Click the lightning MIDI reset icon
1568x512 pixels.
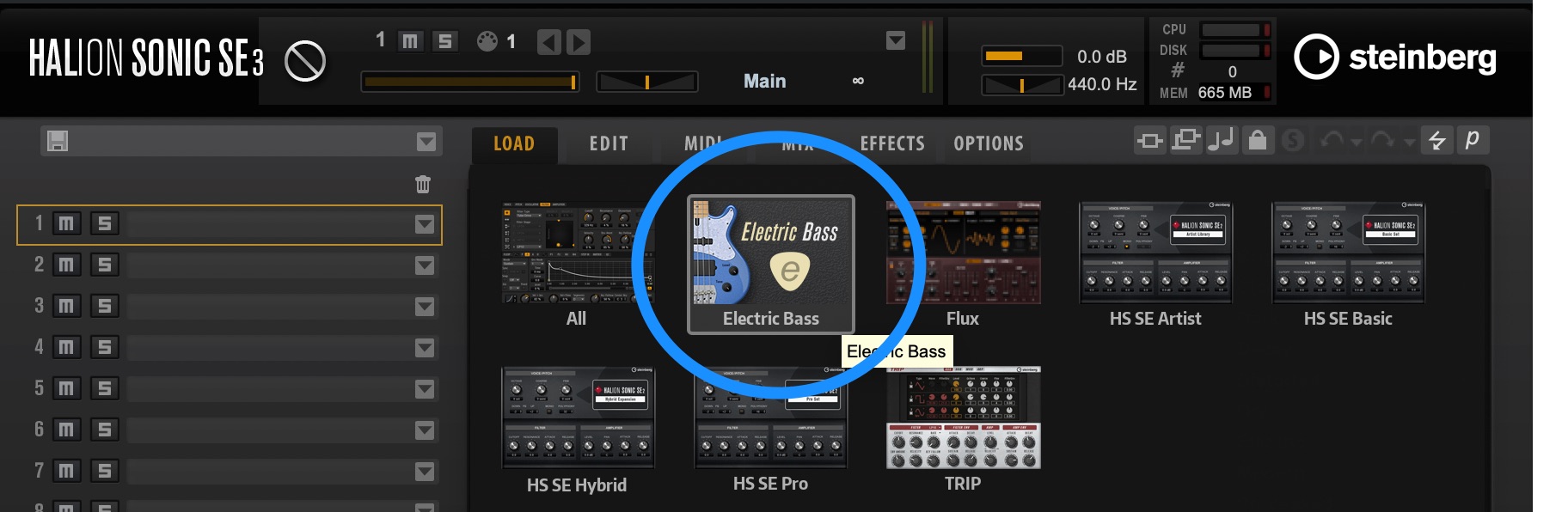(1436, 140)
